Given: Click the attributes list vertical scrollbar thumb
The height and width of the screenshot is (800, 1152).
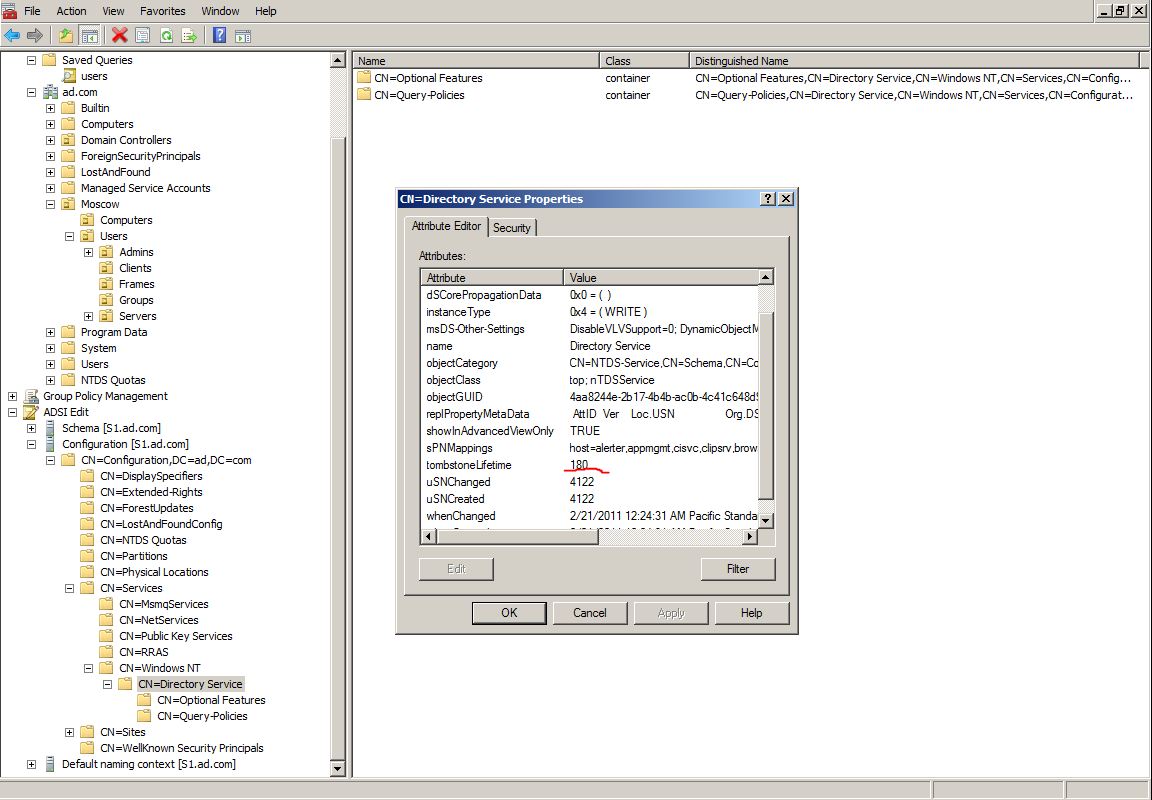Looking at the screenshot, I should 766,406.
